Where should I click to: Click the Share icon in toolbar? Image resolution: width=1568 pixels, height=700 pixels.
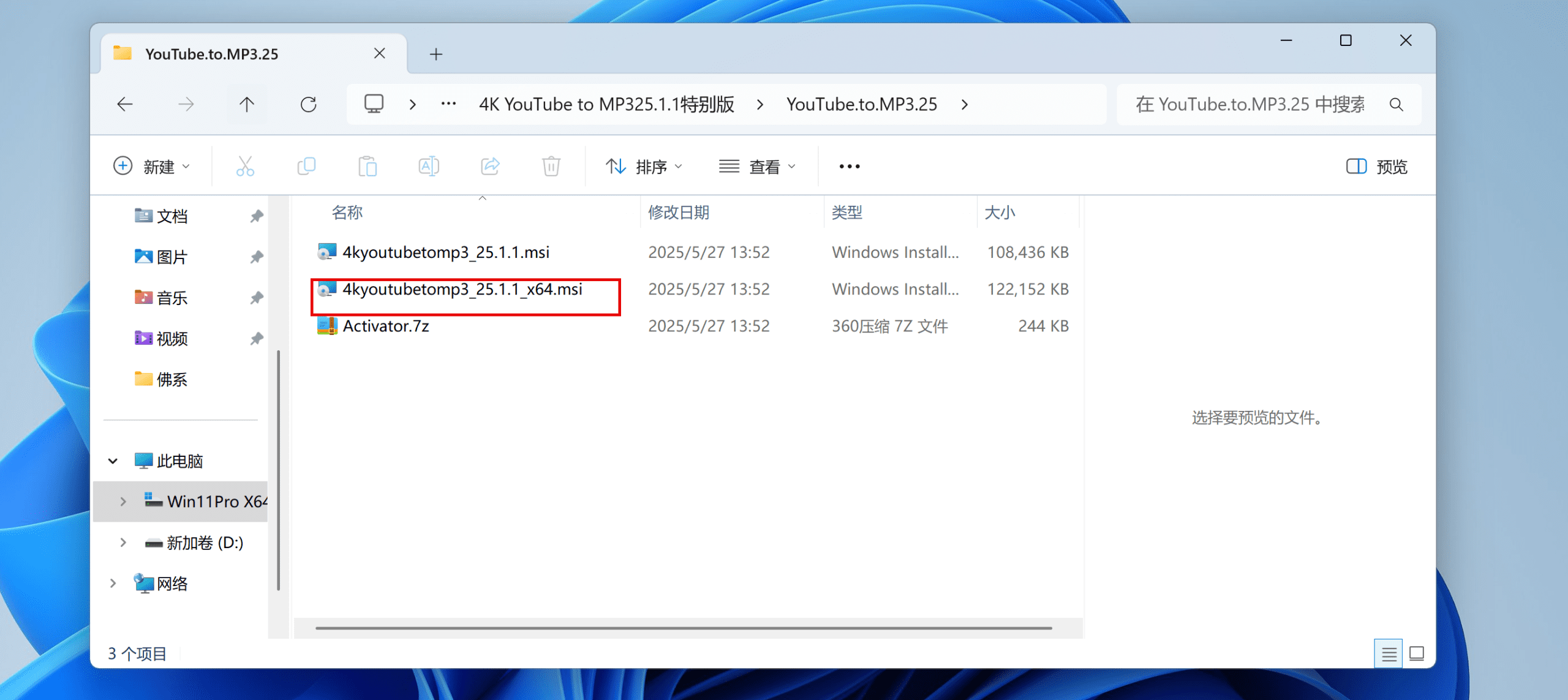click(490, 166)
